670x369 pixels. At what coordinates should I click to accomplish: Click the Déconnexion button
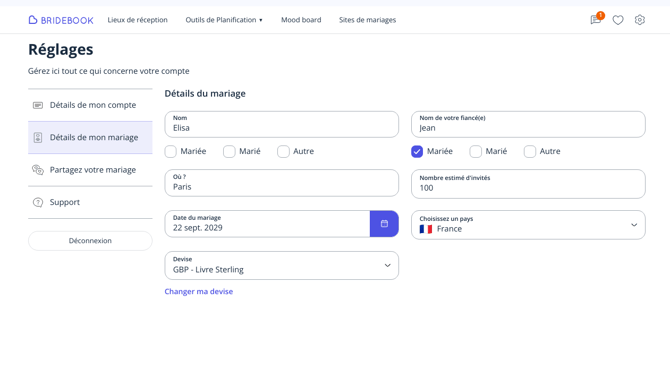(90, 241)
